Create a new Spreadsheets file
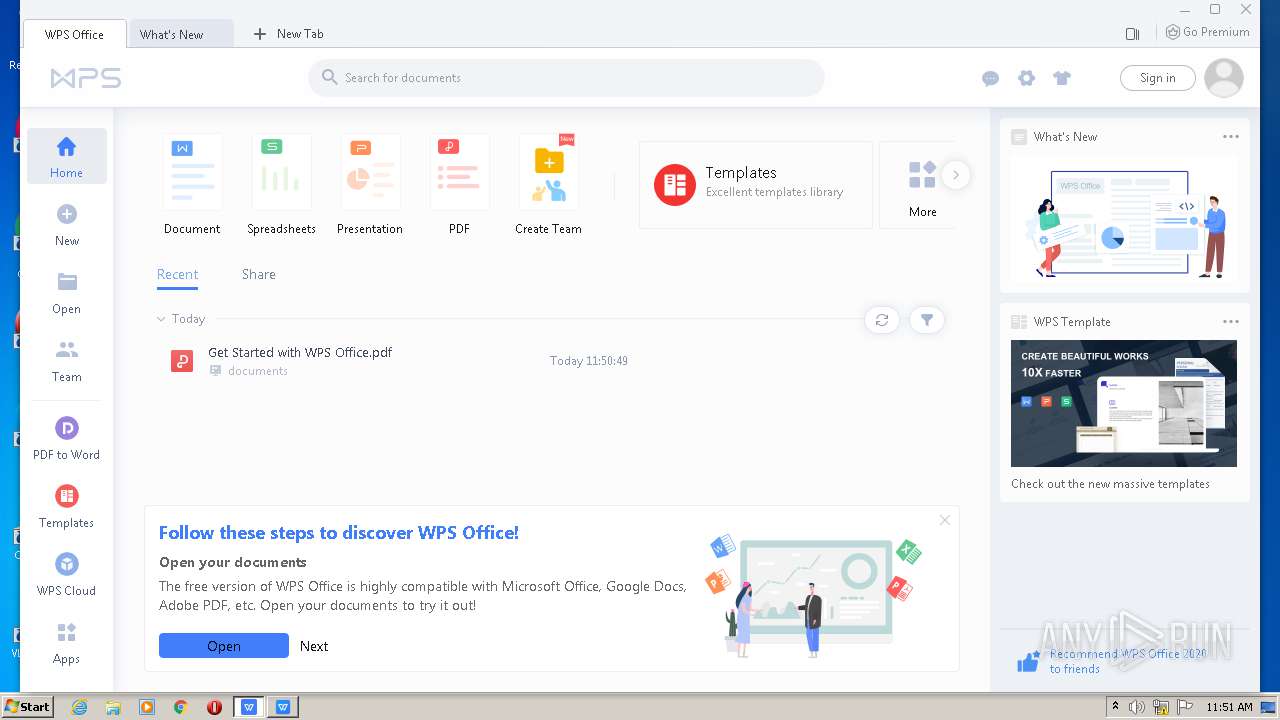1280x720 pixels. 281,185
